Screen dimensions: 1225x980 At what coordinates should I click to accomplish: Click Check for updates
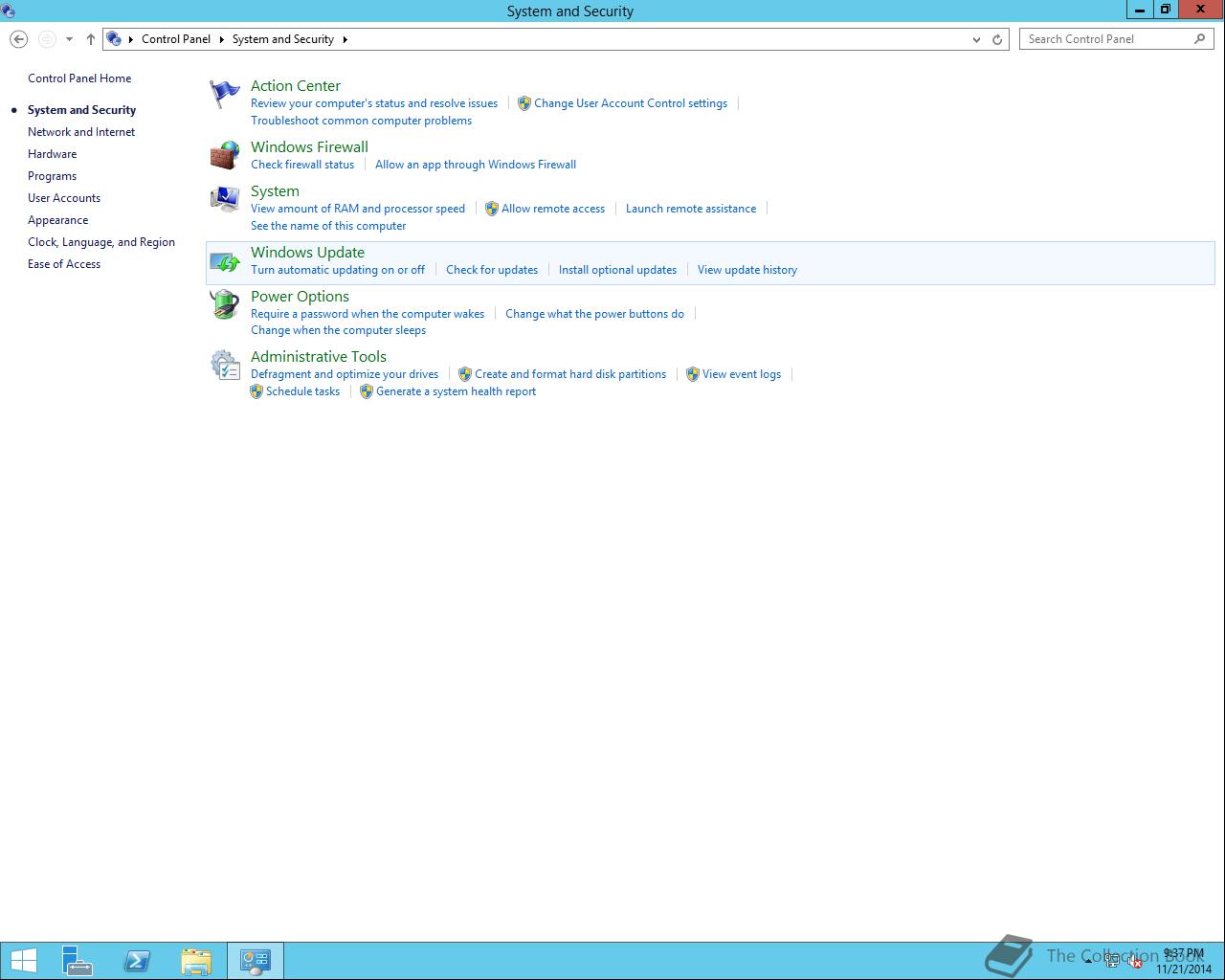[x=492, y=270]
